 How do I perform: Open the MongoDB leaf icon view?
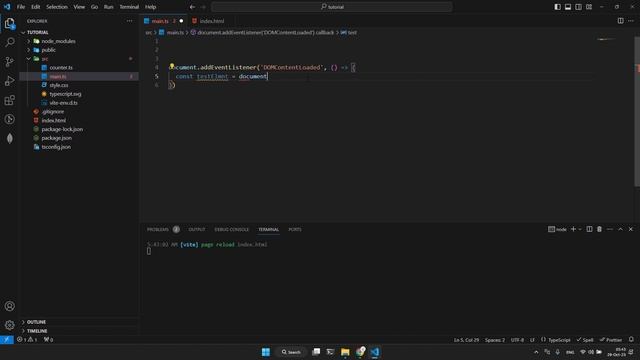pos(9,138)
